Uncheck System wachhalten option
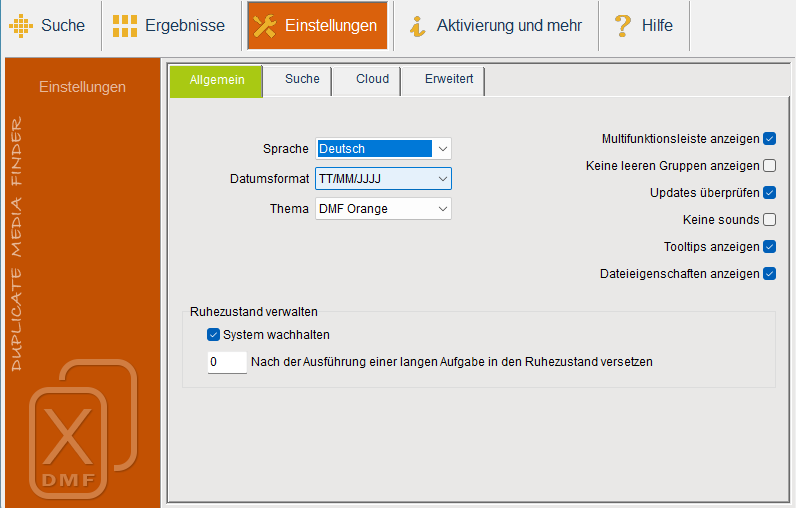The image size is (796, 508). coord(213,335)
